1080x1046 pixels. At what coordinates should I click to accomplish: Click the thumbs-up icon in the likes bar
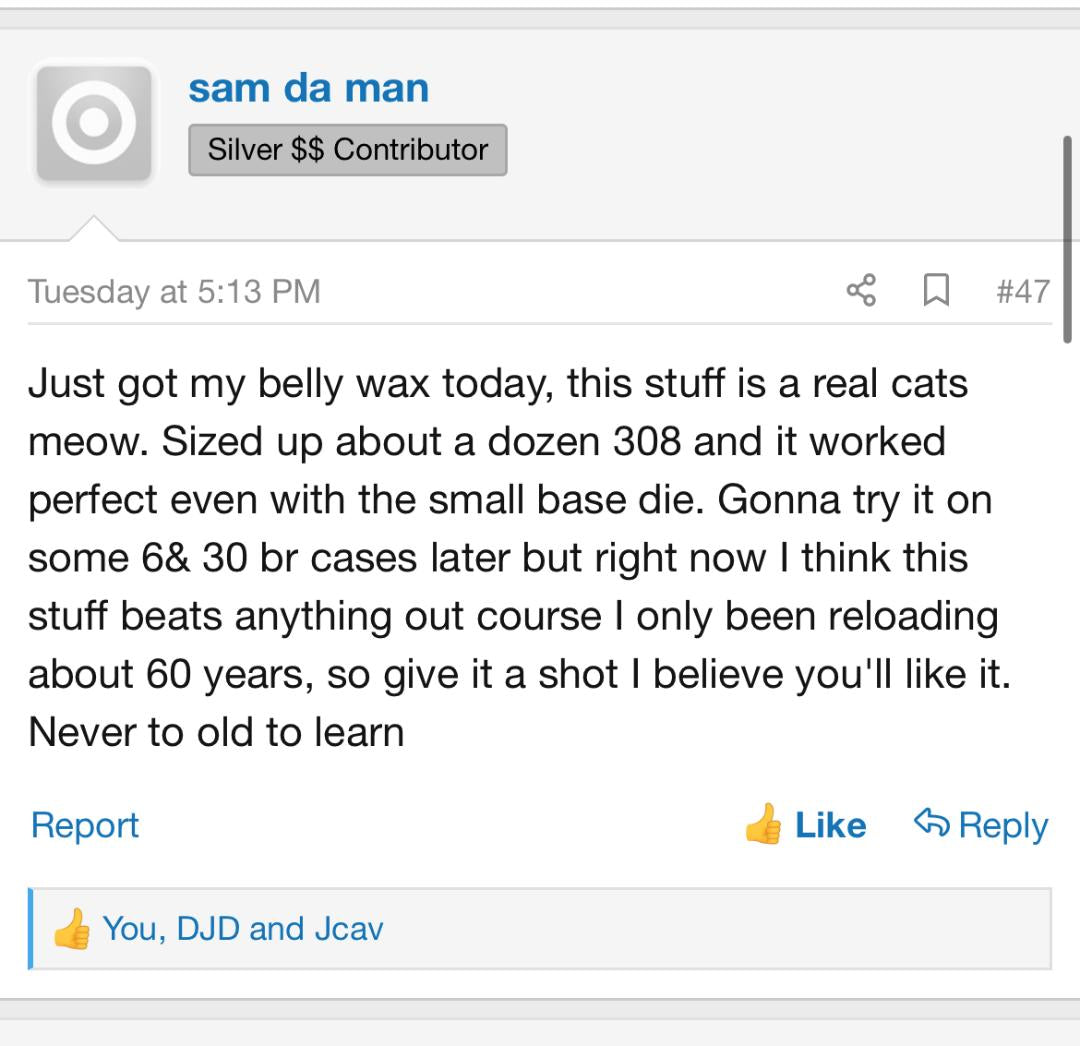point(71,929)
